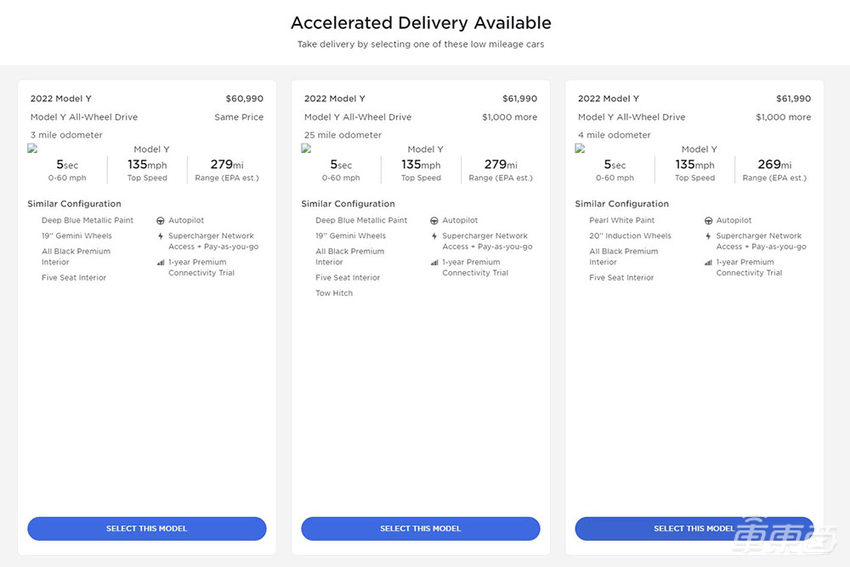Click Model Y image placeholder in 25 mile card
This screenshot has width=850, height=567.
click(x=307, y=148)
